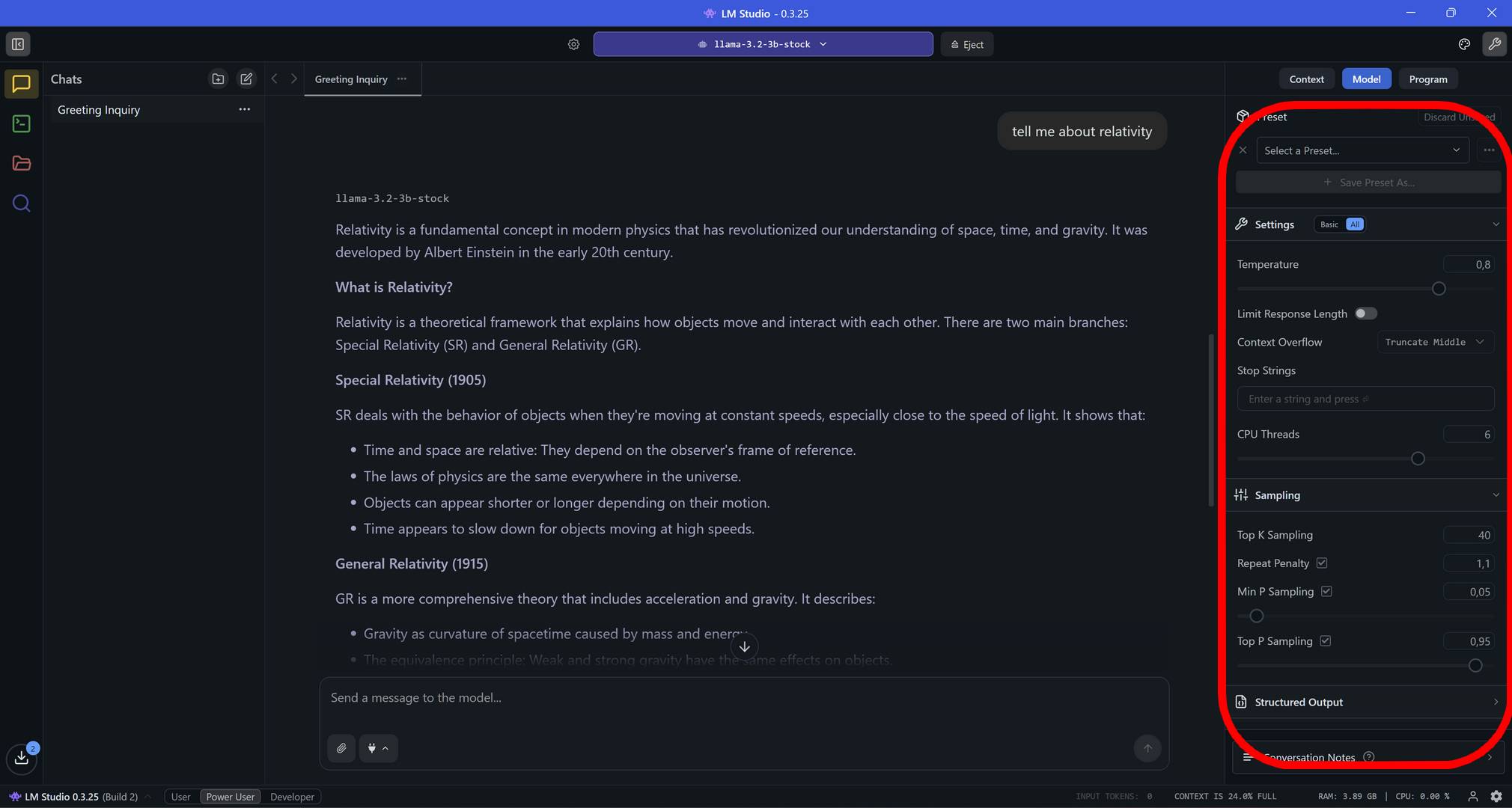Open the appearance palette icon

click(1464, 44)
